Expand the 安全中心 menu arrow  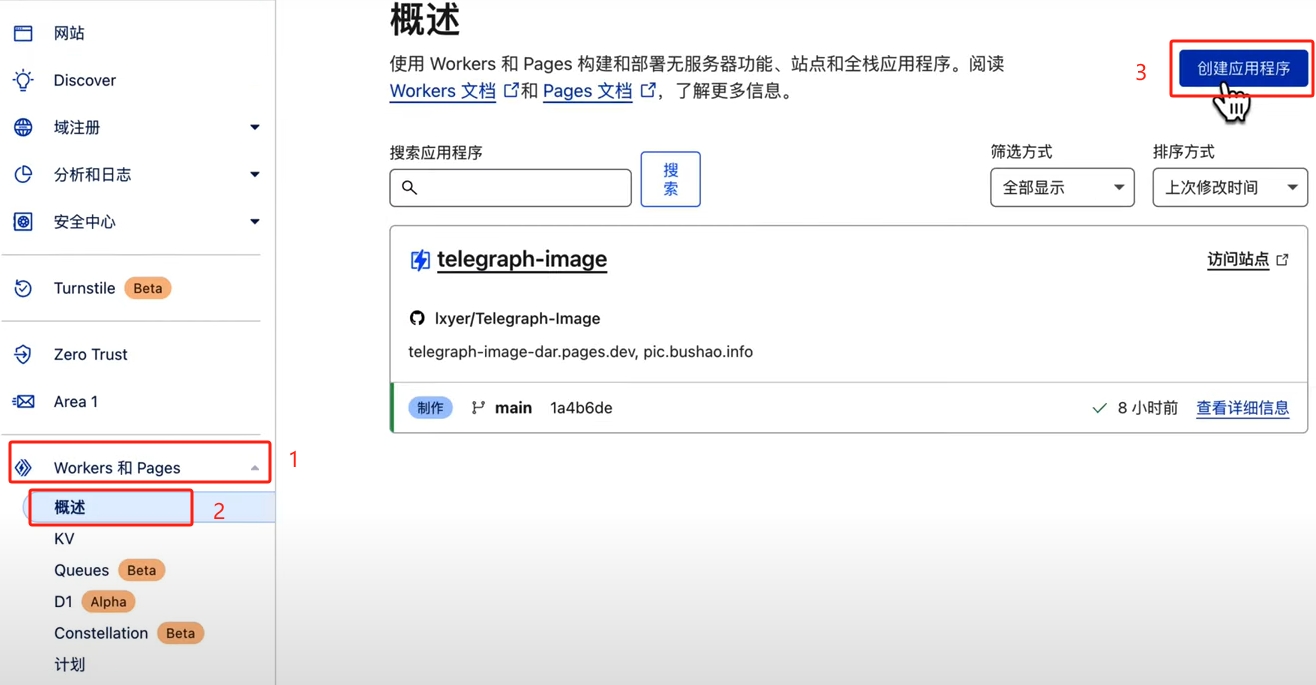click(254, 221)
